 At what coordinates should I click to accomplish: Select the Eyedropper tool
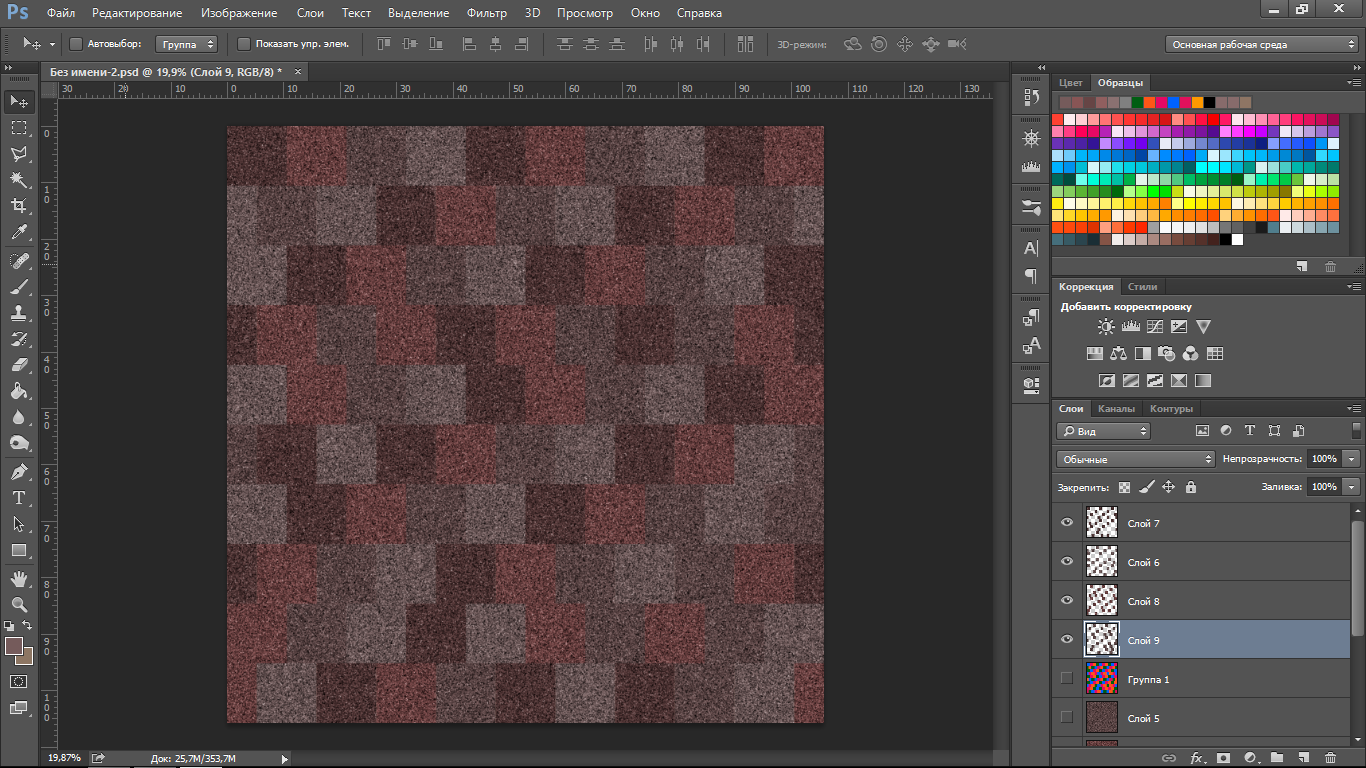[18, 233]
